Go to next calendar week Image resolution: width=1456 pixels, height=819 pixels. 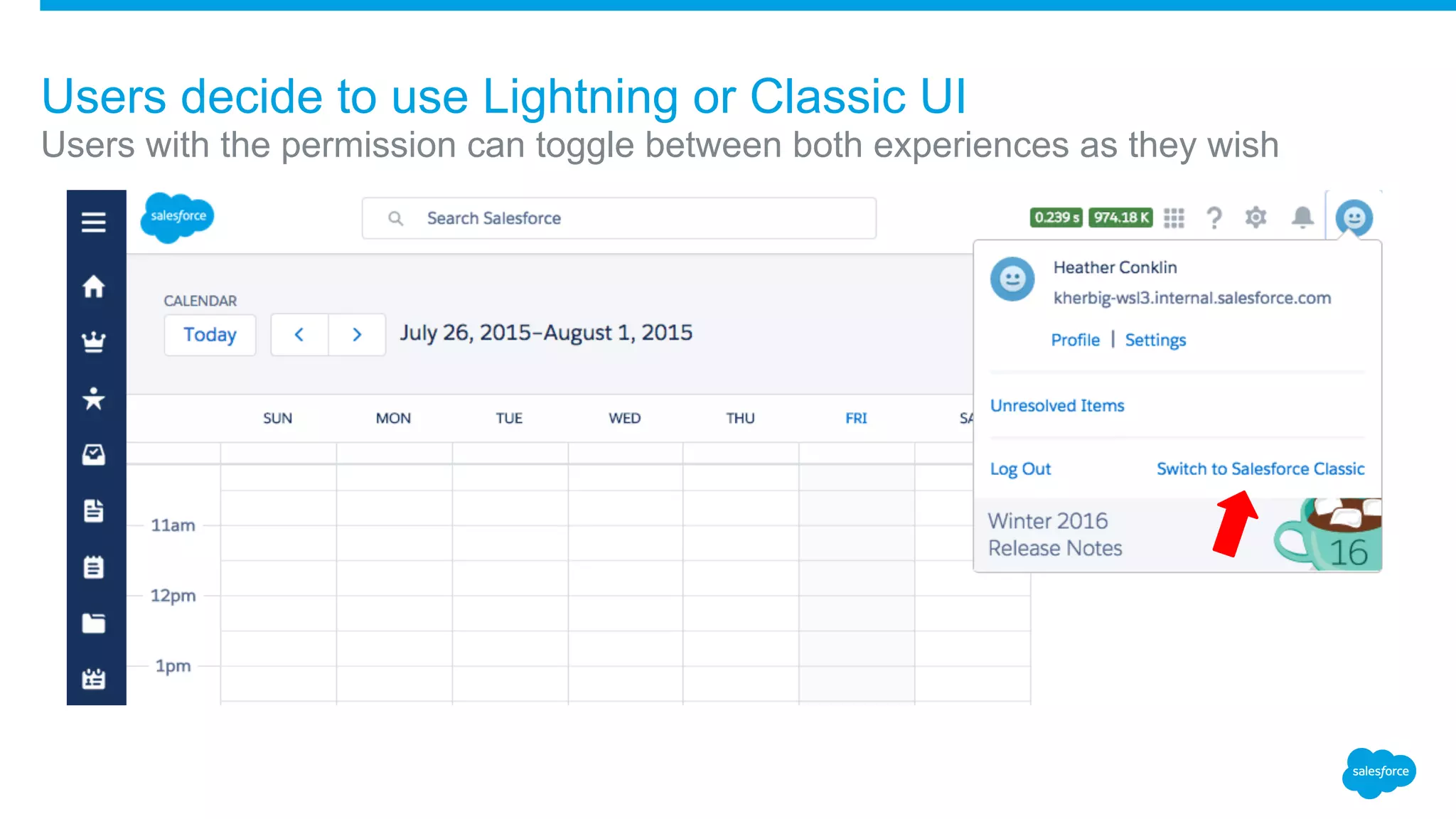point(357,334)
